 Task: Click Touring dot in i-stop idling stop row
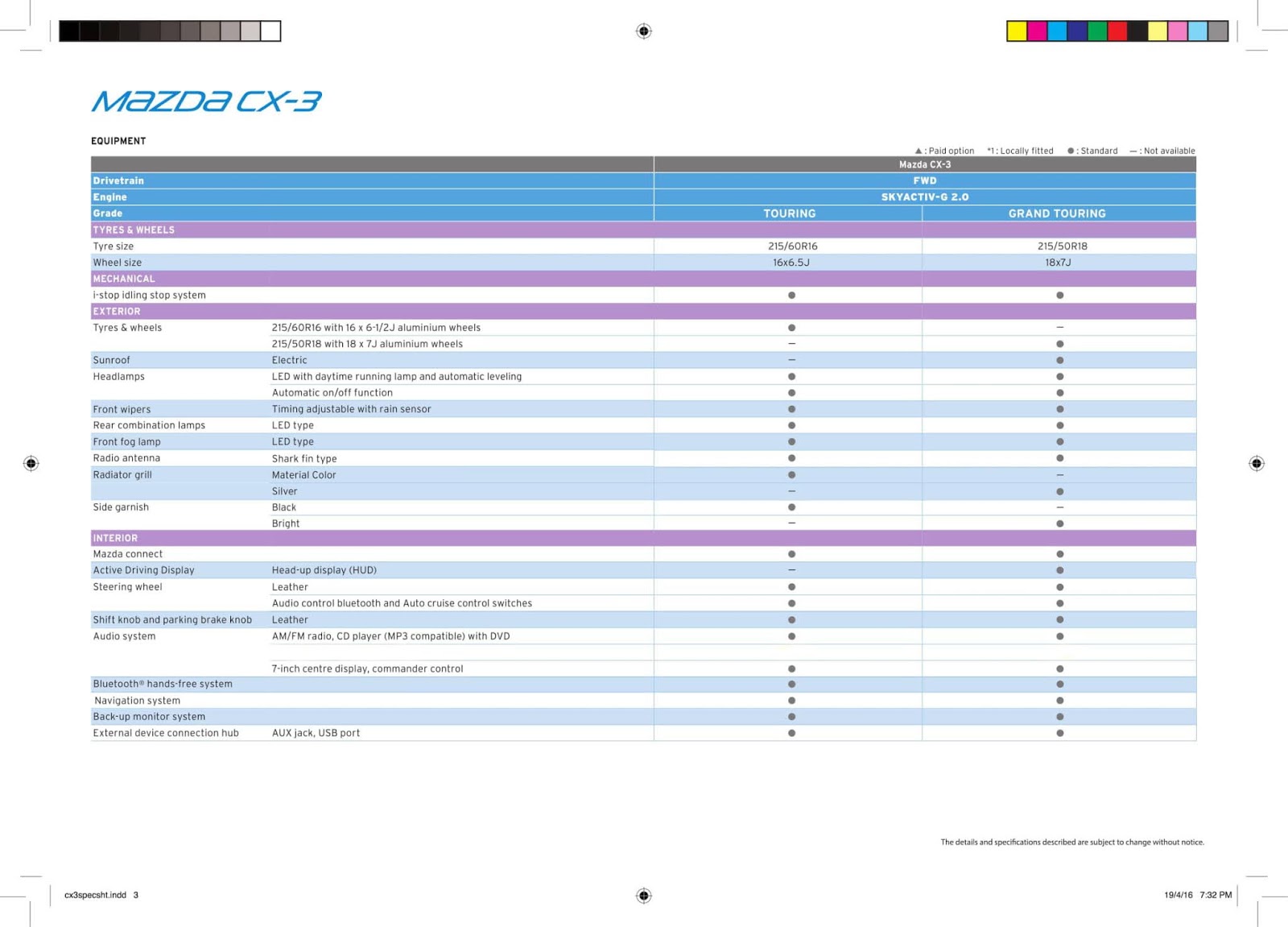[x=791, y=296]
